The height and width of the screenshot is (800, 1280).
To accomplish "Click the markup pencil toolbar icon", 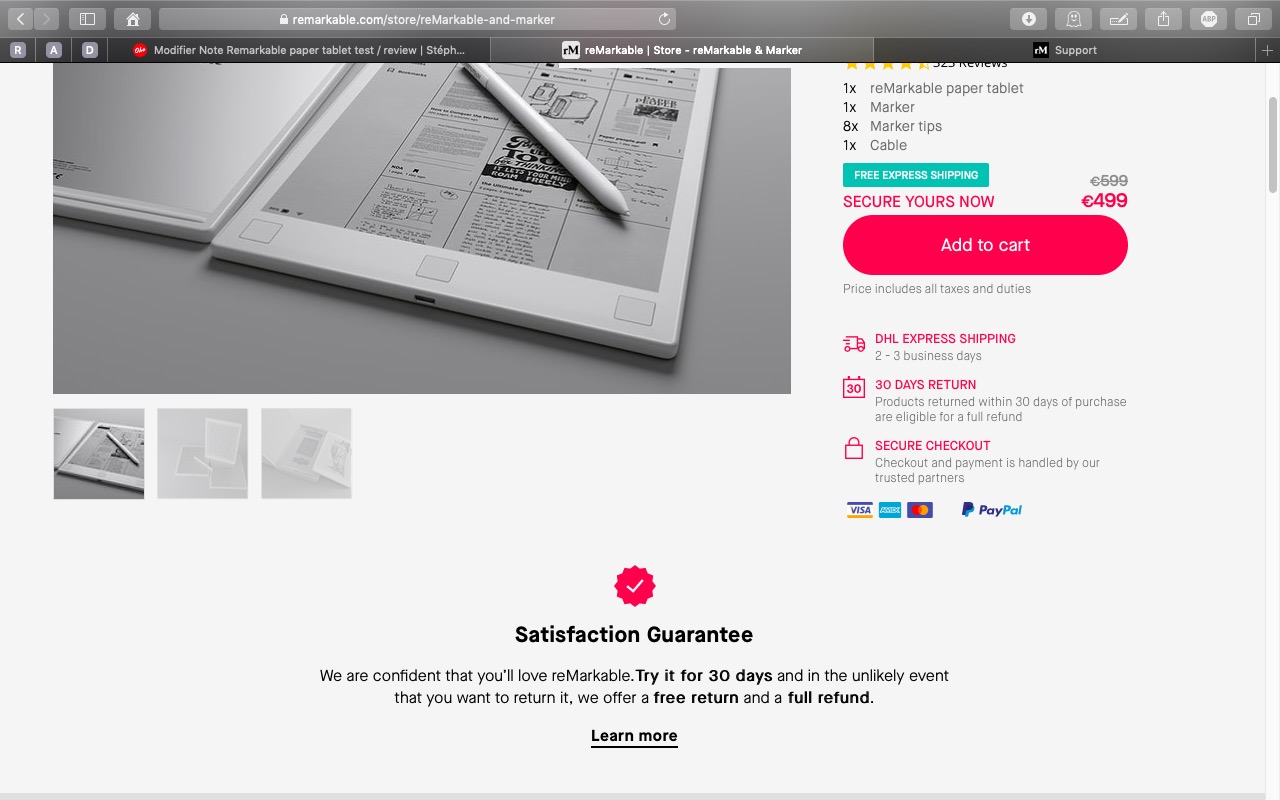I will click(1118, 19).
